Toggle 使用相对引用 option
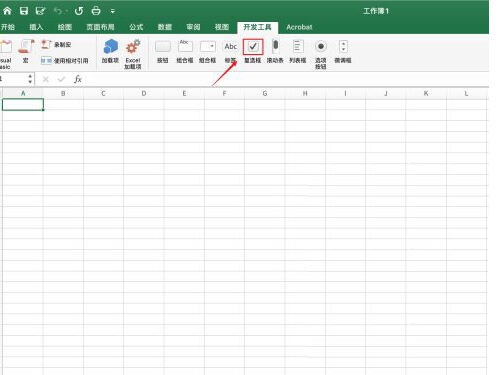Screen dimensions: 500x375 [65, 60]
